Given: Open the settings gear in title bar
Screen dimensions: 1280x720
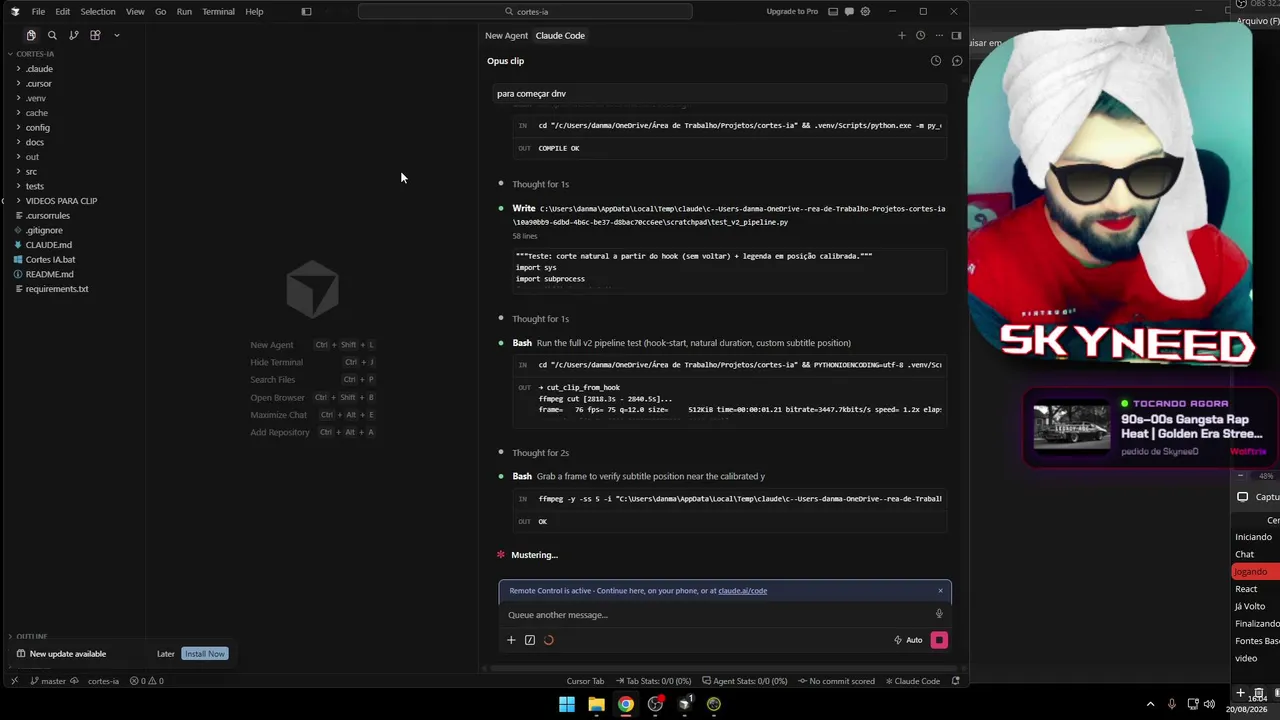Looking at the screenshot, I should (865, 12).
